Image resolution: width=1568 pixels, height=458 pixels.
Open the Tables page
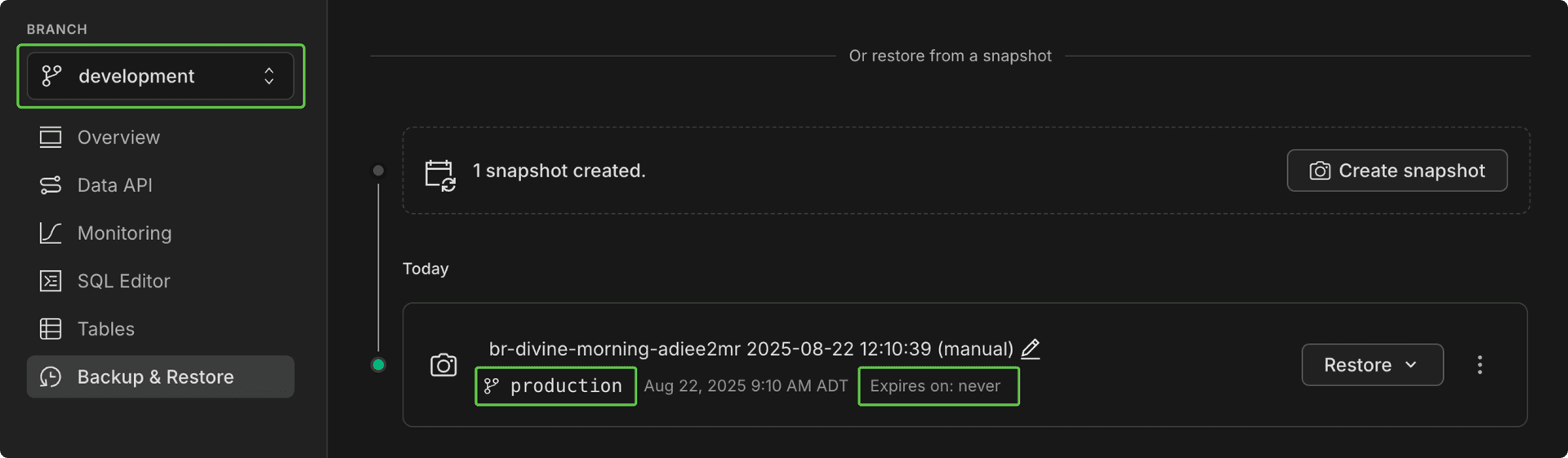coord(105,329)
